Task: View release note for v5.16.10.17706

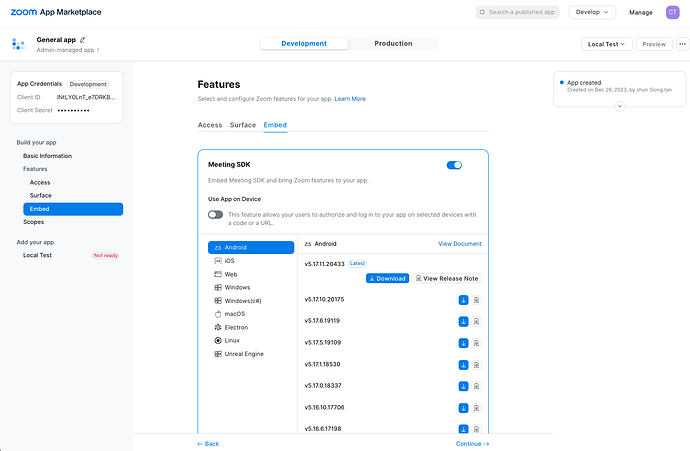Action: coord(476,408)
